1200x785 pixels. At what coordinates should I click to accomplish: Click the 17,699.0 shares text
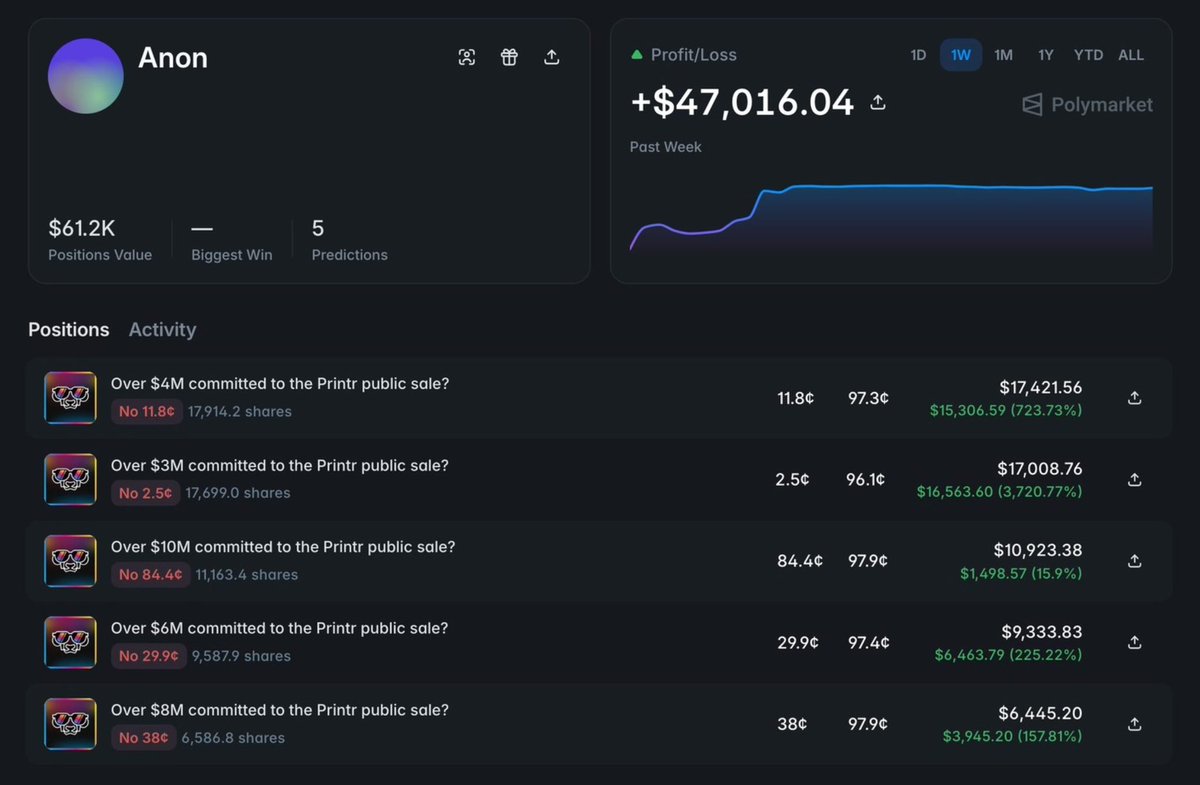click(239, 493)
